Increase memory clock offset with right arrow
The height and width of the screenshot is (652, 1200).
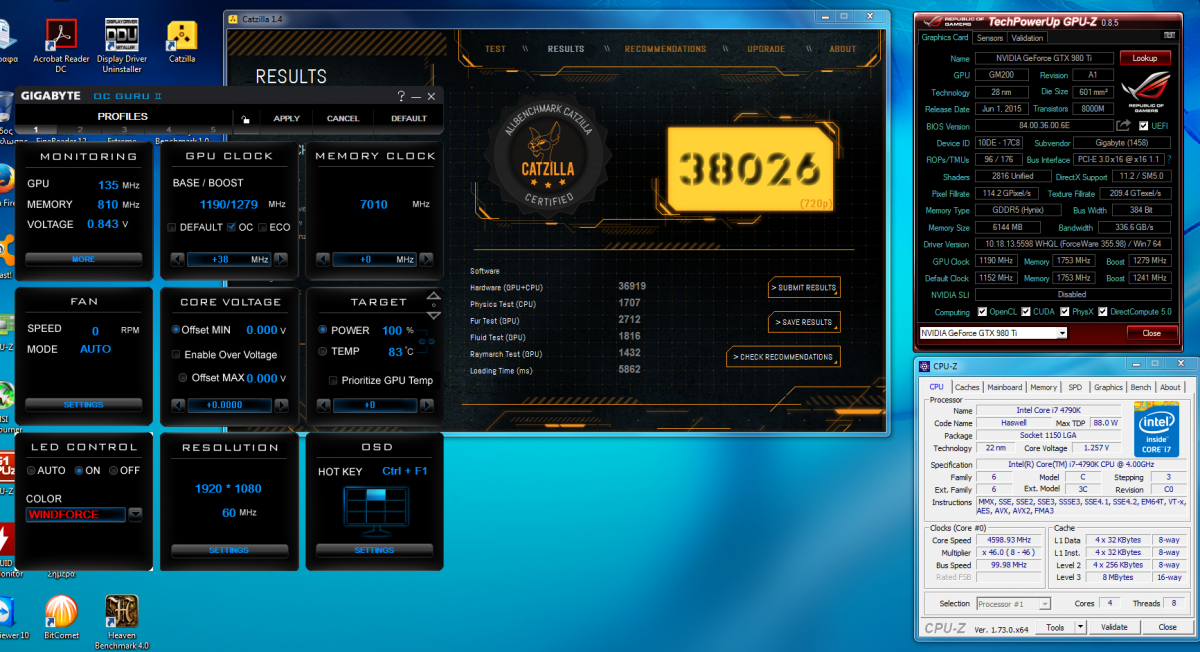[x=425, y=260]
